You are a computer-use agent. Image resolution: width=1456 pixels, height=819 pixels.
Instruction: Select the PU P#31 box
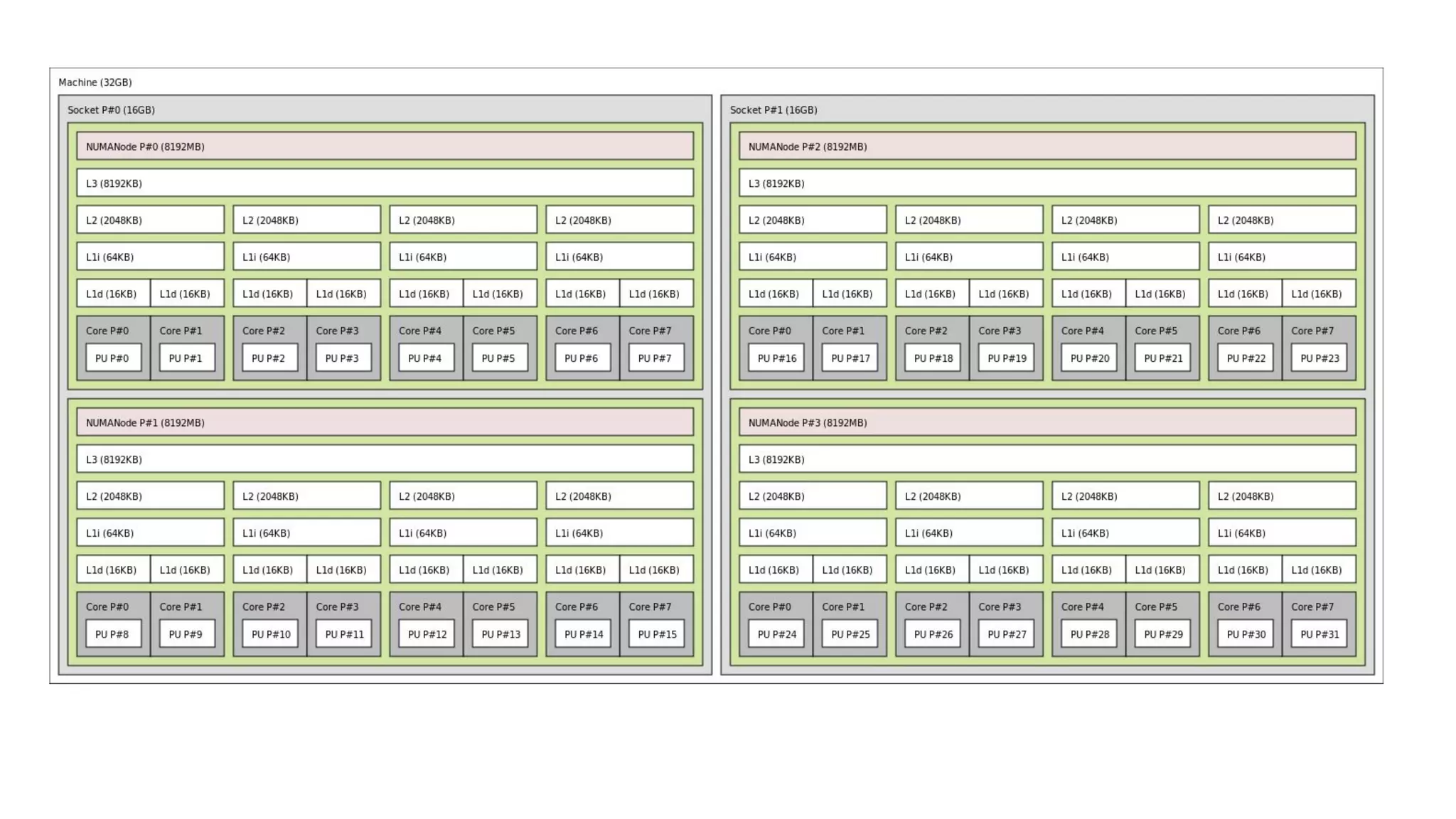pos(1319,633)
